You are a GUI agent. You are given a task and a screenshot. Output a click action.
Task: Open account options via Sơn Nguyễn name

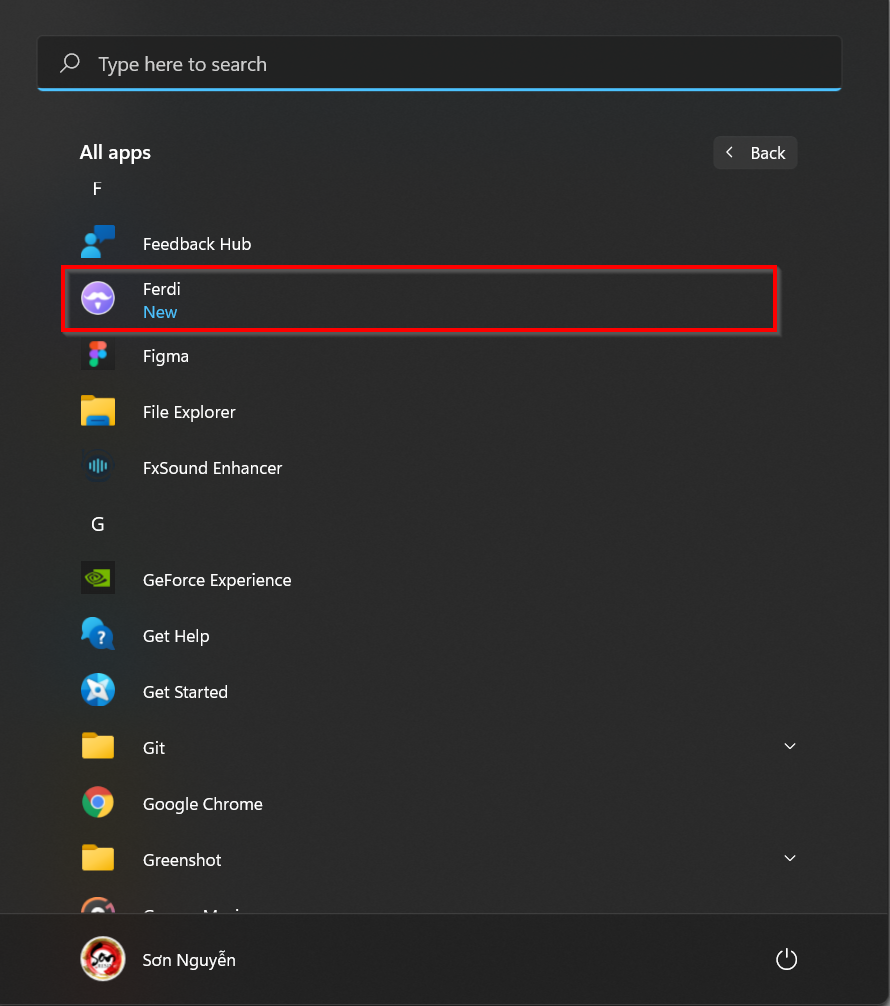[189, 960]
